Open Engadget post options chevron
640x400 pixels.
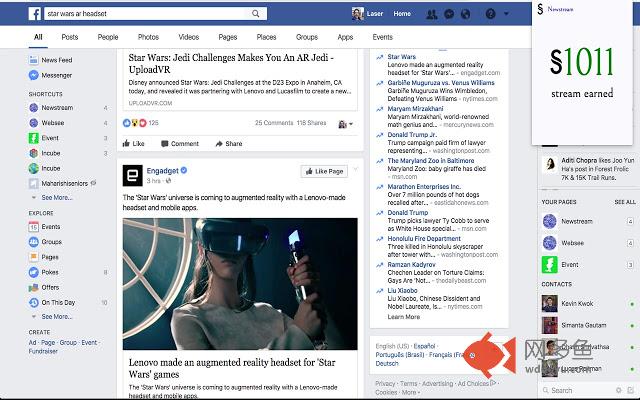coord(356,169)
